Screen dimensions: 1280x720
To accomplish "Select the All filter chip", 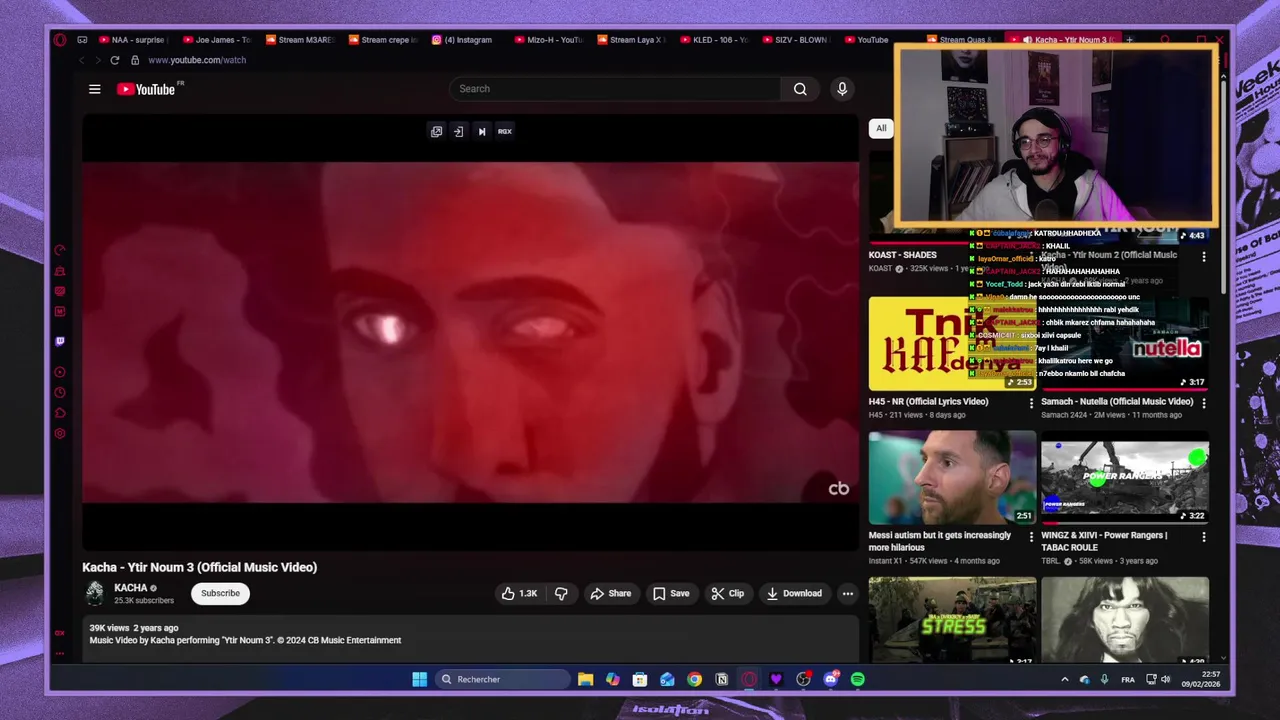I will point(881,128).
